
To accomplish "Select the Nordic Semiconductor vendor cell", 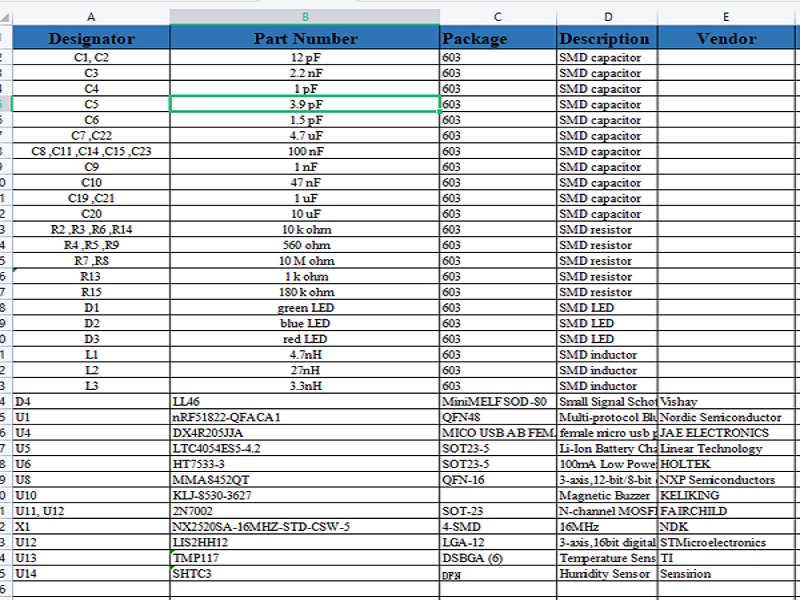I will tap(725, 417).
